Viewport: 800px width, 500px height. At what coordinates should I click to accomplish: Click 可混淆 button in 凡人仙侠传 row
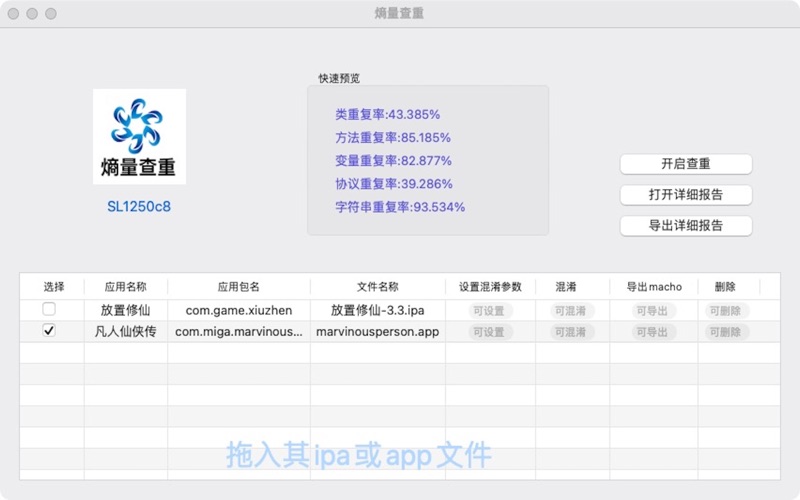tap(570, 332)
